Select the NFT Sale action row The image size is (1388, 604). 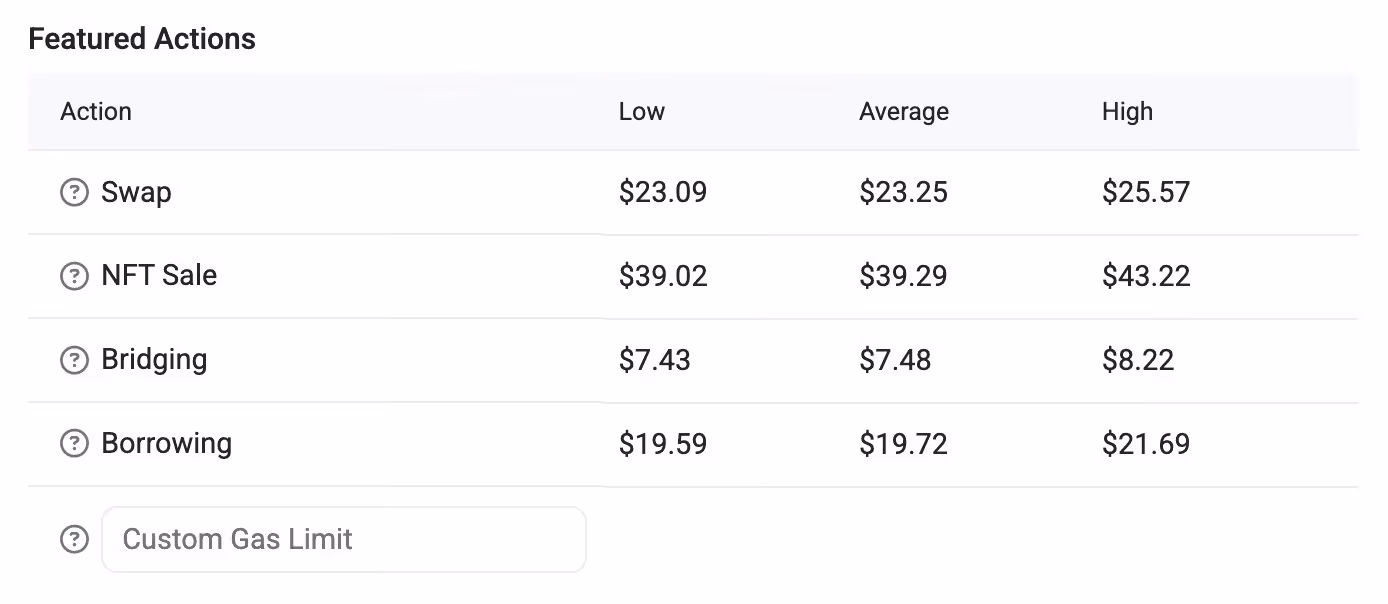(x=400, y=276)
